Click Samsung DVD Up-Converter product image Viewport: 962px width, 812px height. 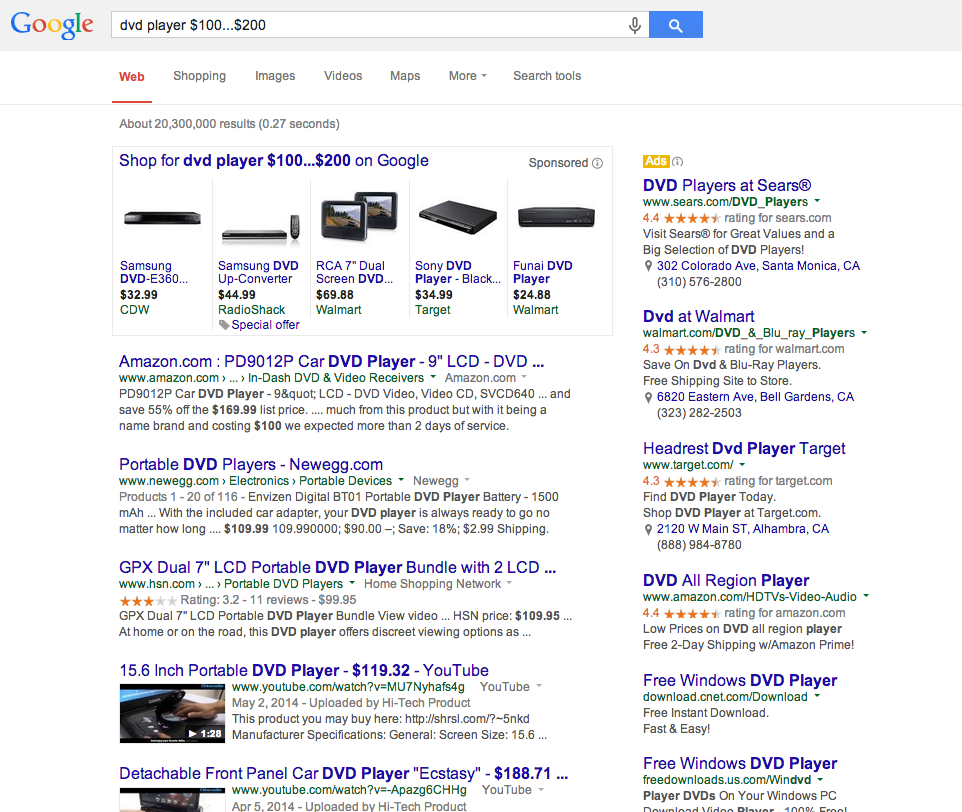click(261, 229)
